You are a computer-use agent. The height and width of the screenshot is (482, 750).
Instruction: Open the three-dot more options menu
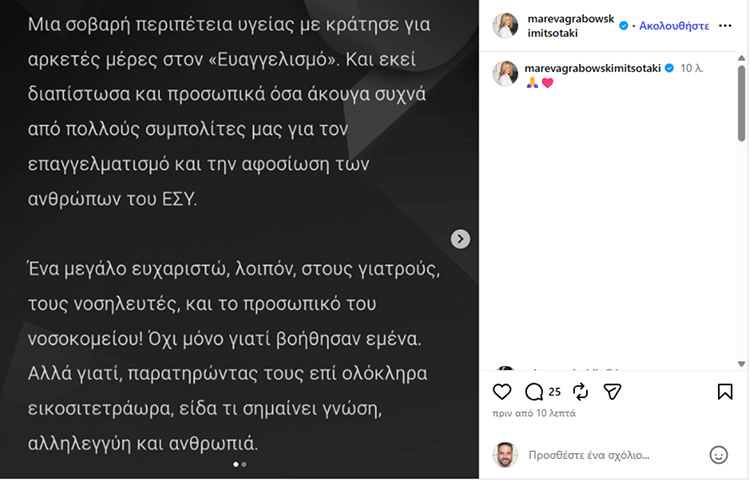tap(725, 26)
